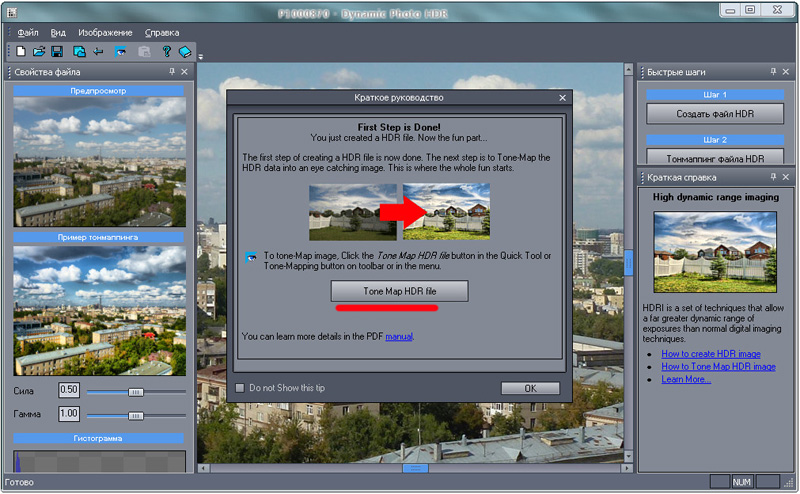
Task: Click the Гамма value field 1.00
Action: coord(68,413)
